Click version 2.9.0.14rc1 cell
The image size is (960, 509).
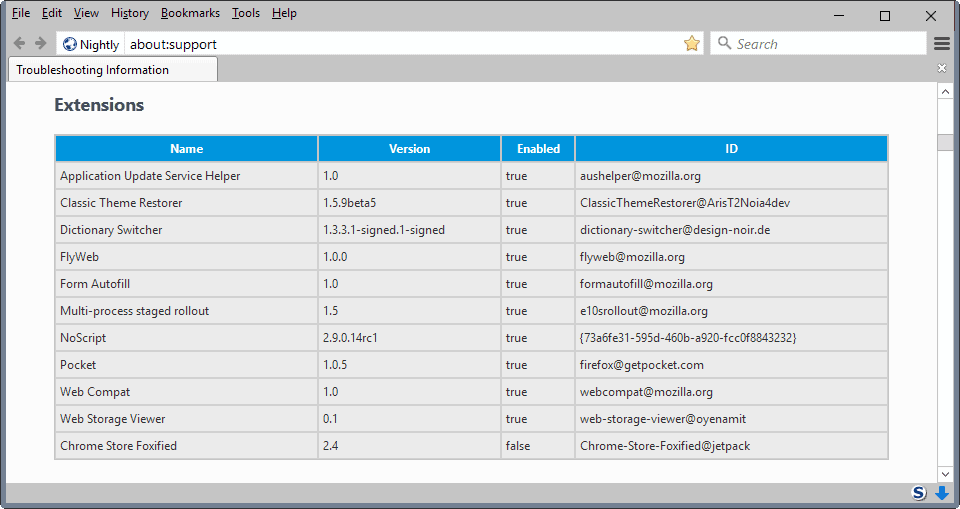coord(410,337)
